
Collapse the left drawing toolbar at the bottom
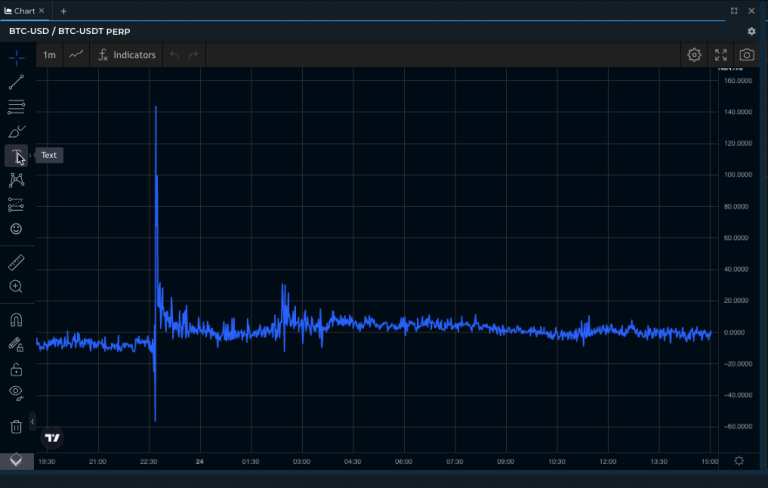coord(16,461)
